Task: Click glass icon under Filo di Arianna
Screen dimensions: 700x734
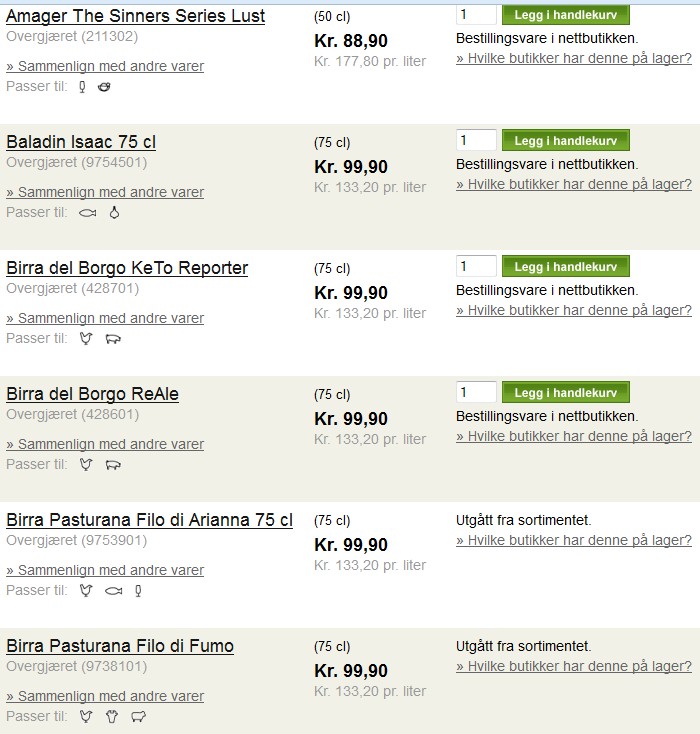Action: pos(138,591)
